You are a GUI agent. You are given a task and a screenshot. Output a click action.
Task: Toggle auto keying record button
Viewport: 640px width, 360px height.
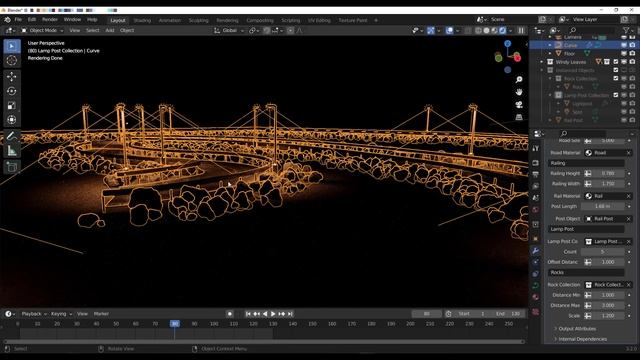[x=230, y=314]
